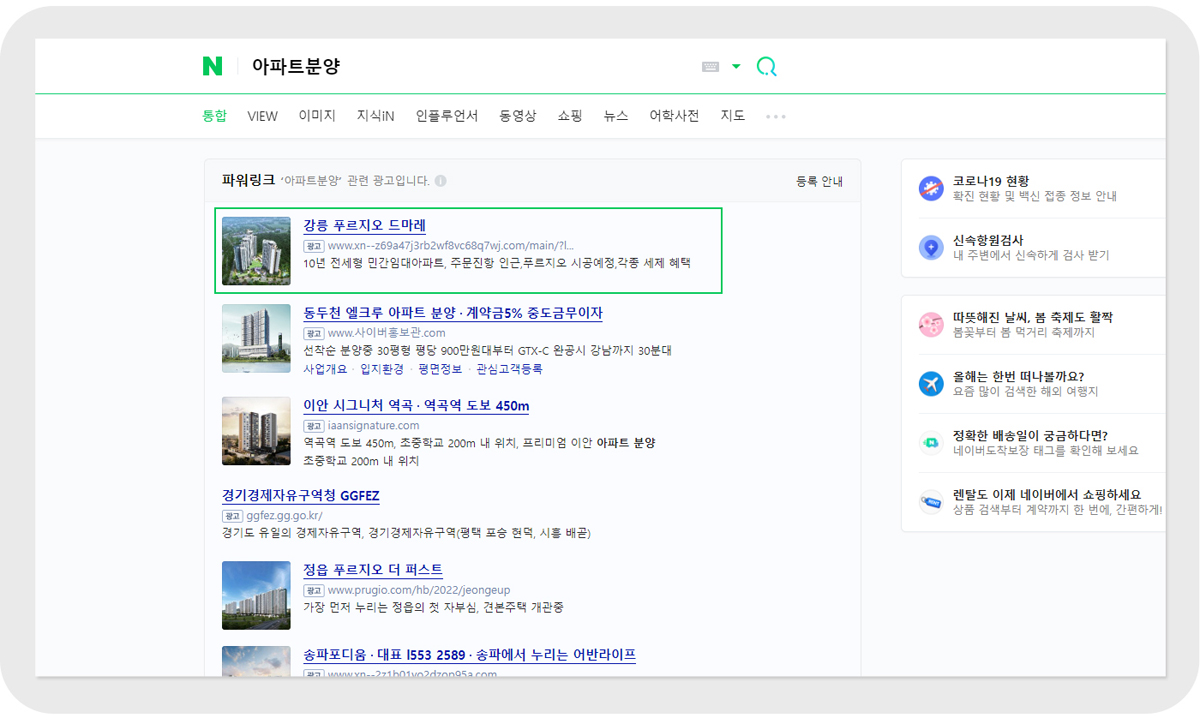Click the 내 주변에서 신속하게 검사 받기 text
The height and width of the screenshot is (724, 1200).
(x=1031, y=256)
